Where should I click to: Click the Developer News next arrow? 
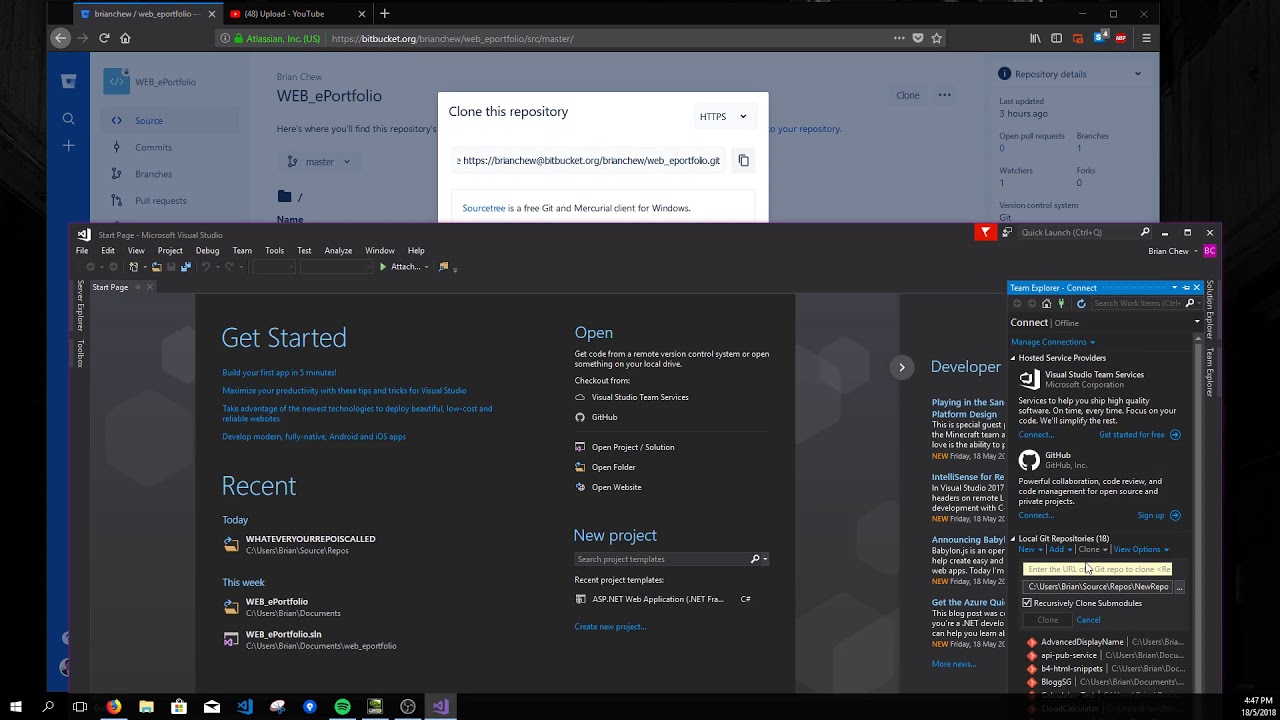coord(901,367)
